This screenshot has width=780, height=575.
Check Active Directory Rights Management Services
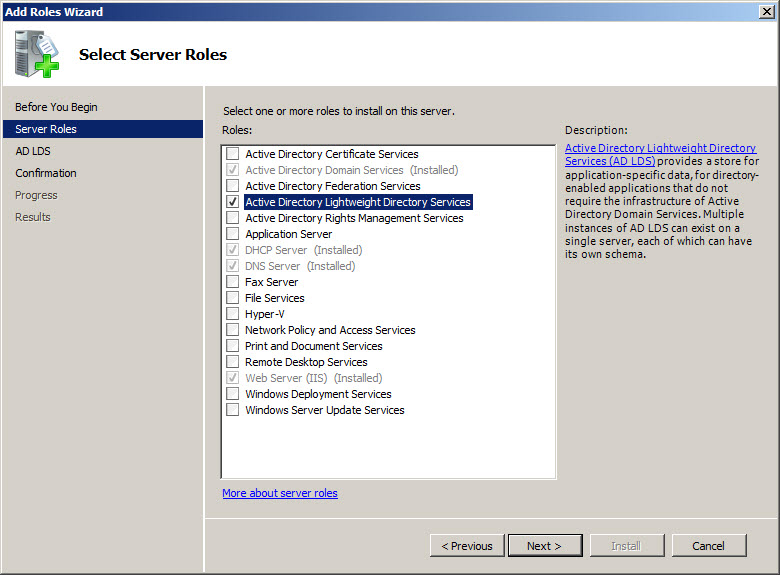click(232, 217)
